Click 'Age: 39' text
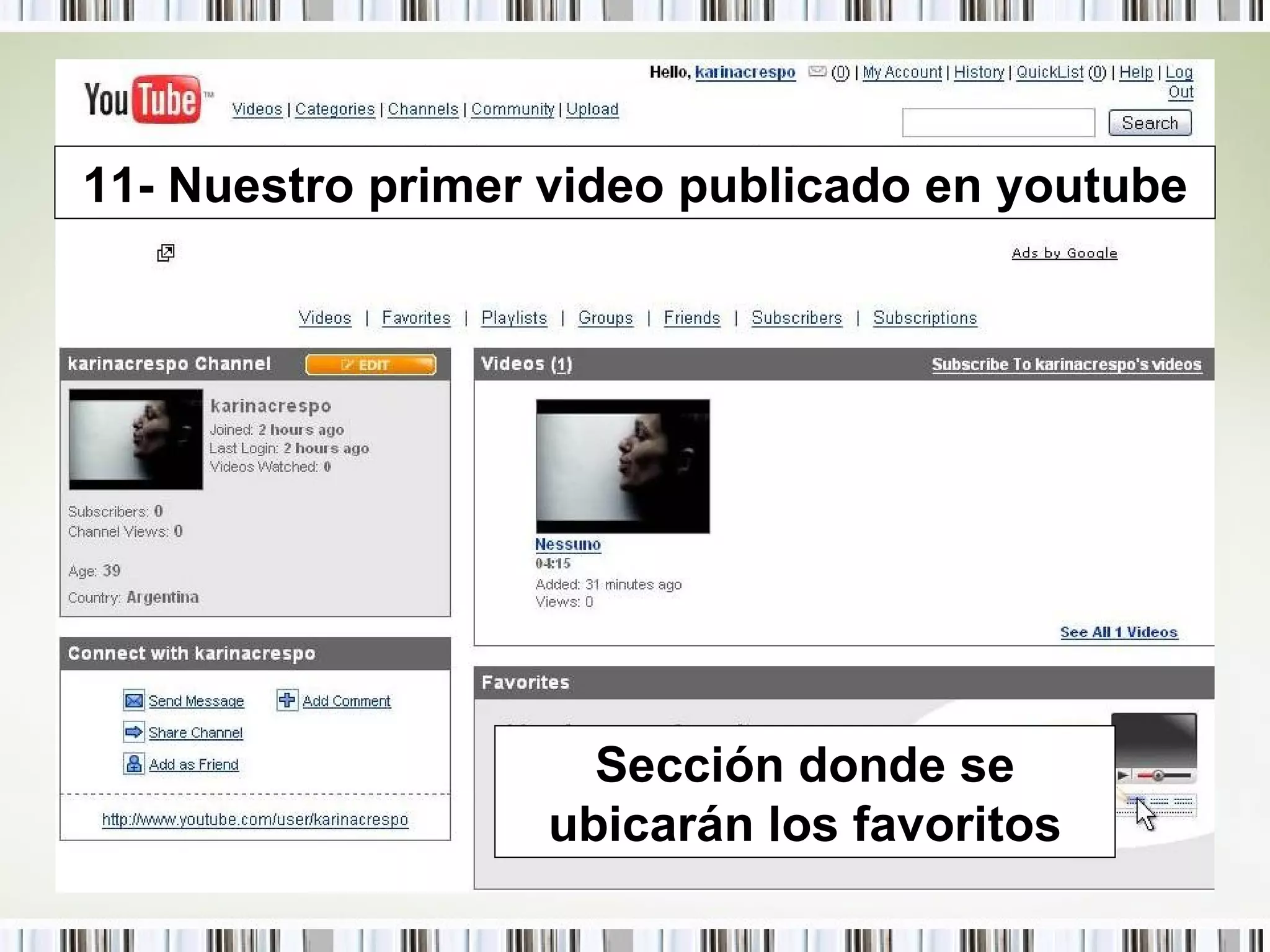Viewport: 1270px width, 952px height. click(94, 571)
